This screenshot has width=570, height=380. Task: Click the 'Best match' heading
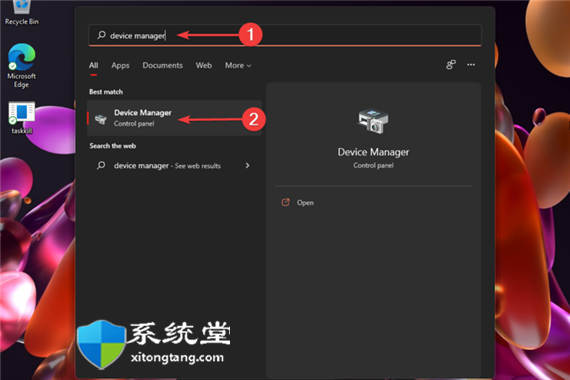pos(106,92)
